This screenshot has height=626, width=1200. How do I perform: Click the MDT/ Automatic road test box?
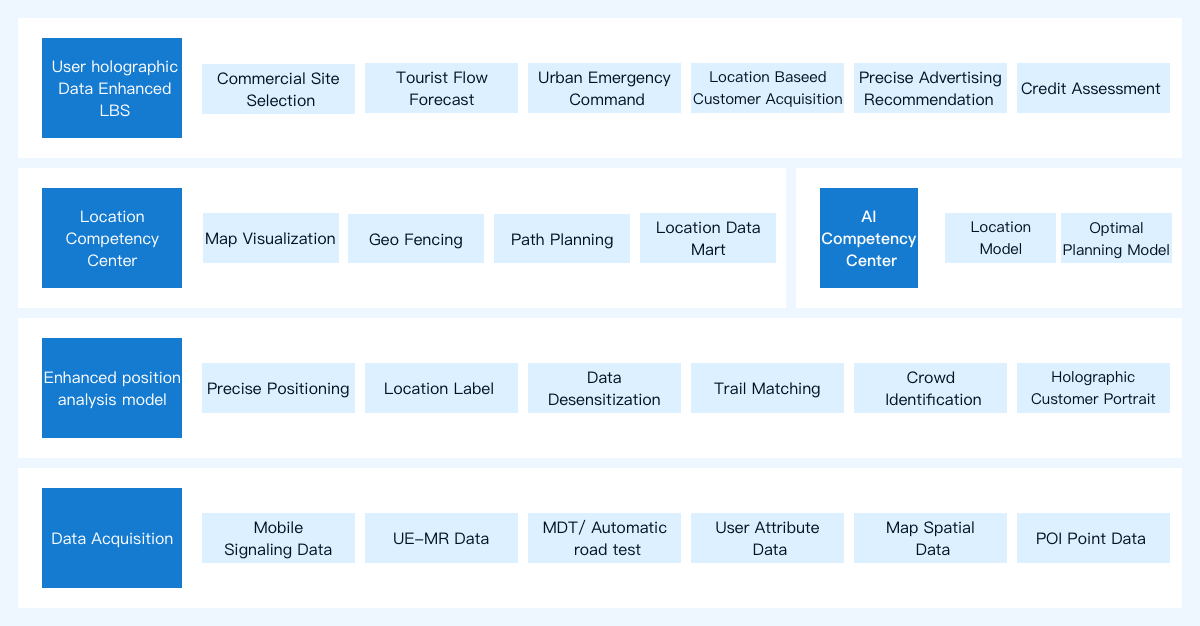604,538
